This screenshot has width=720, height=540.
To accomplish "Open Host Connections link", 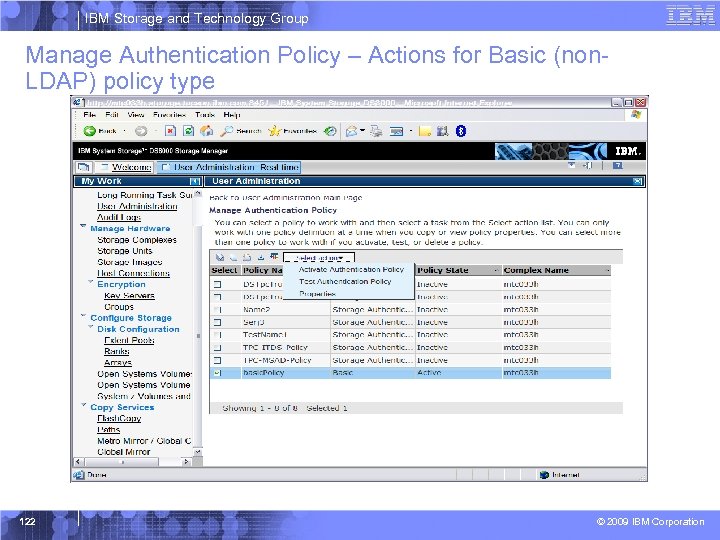I will coord(133,273).
